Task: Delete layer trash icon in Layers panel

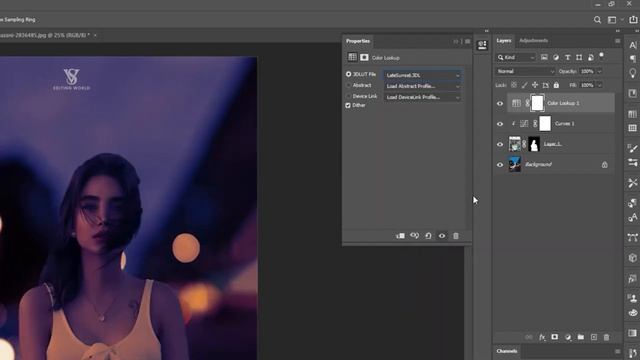Action: (607, 337)
